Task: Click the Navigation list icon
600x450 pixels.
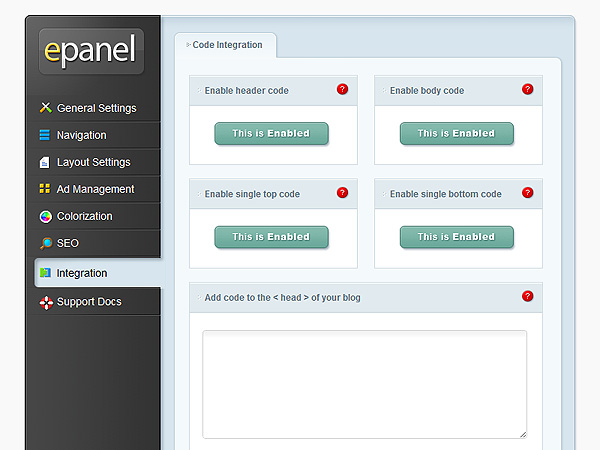Action: (x=45, y=135)
